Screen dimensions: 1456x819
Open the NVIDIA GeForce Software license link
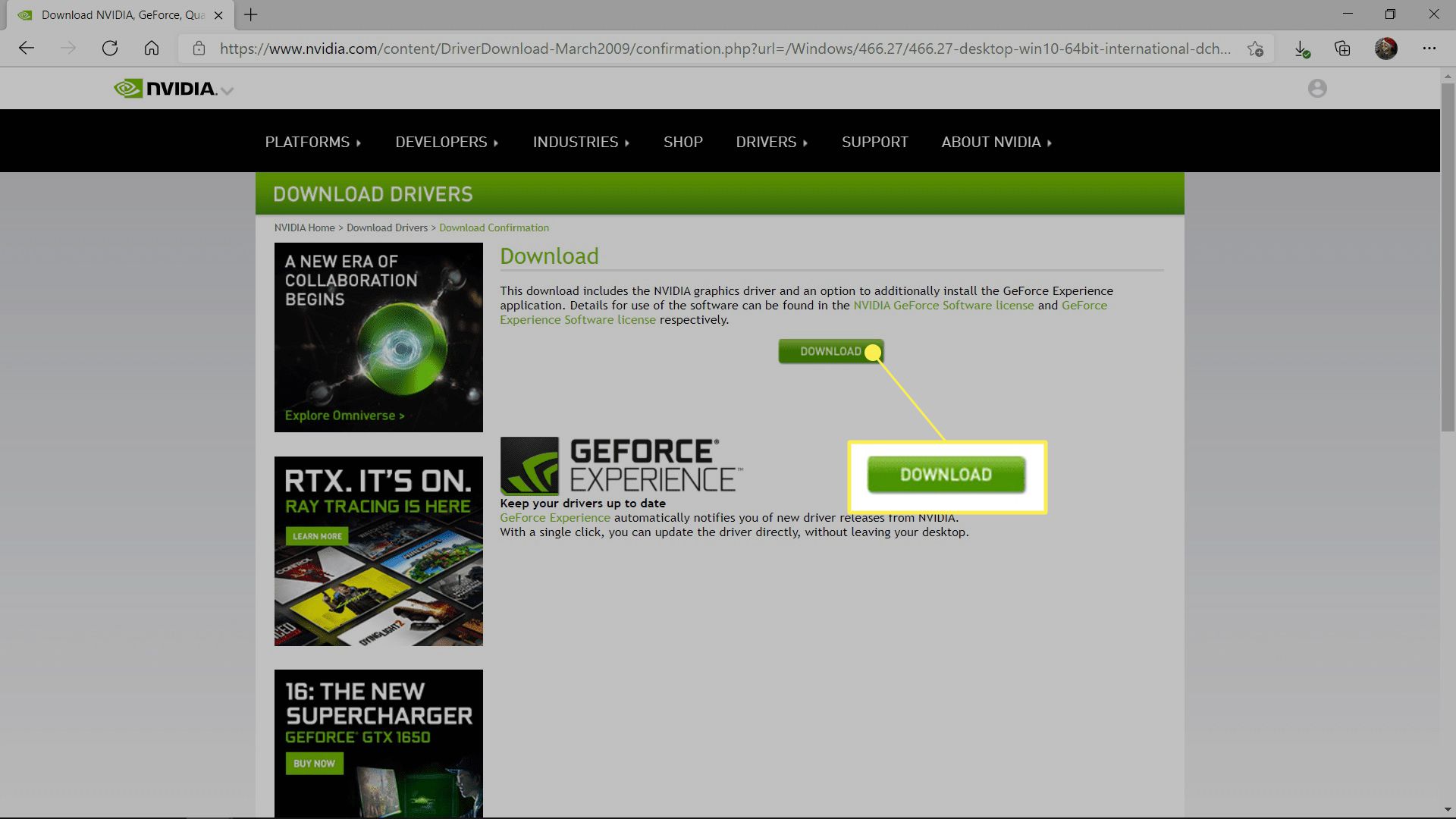943,305
